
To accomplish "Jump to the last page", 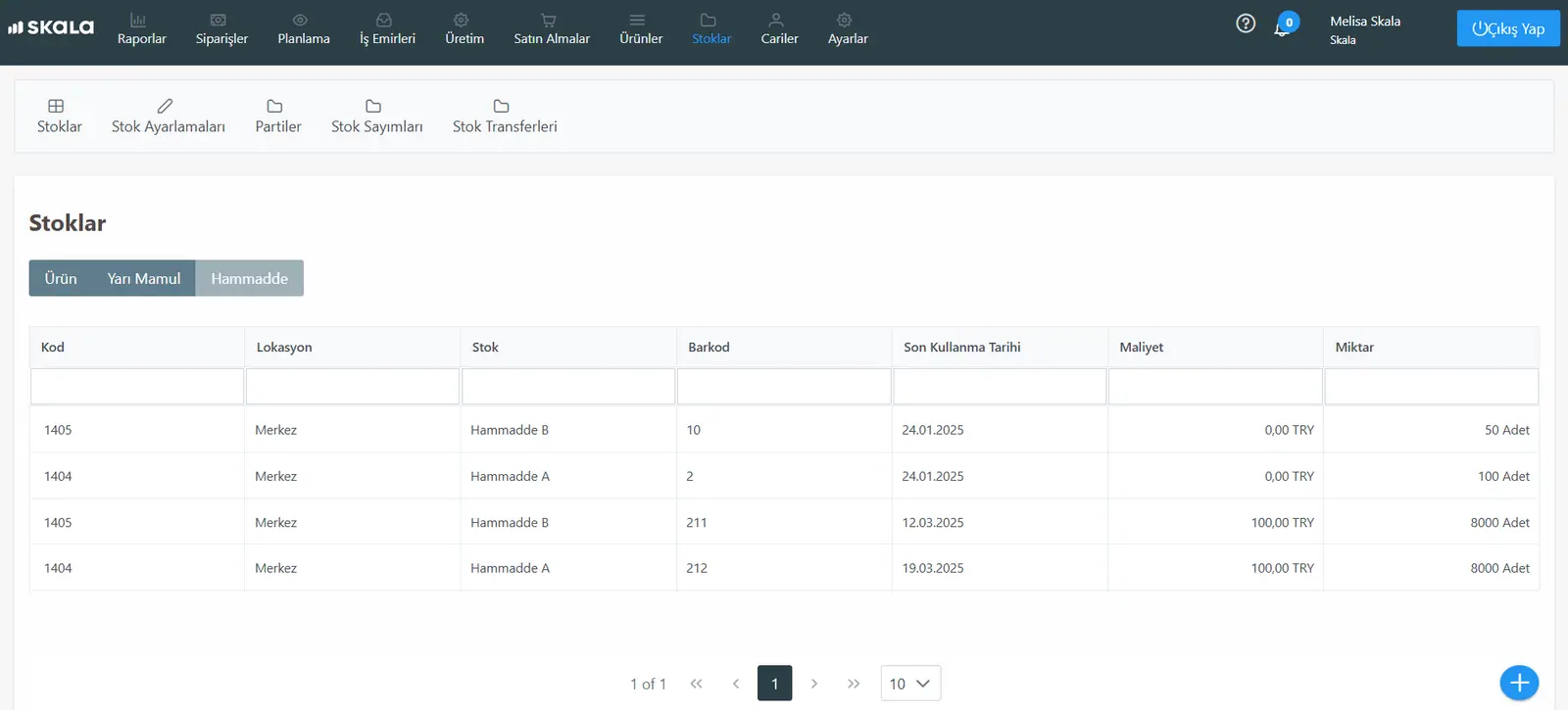I will click(854, 684).
